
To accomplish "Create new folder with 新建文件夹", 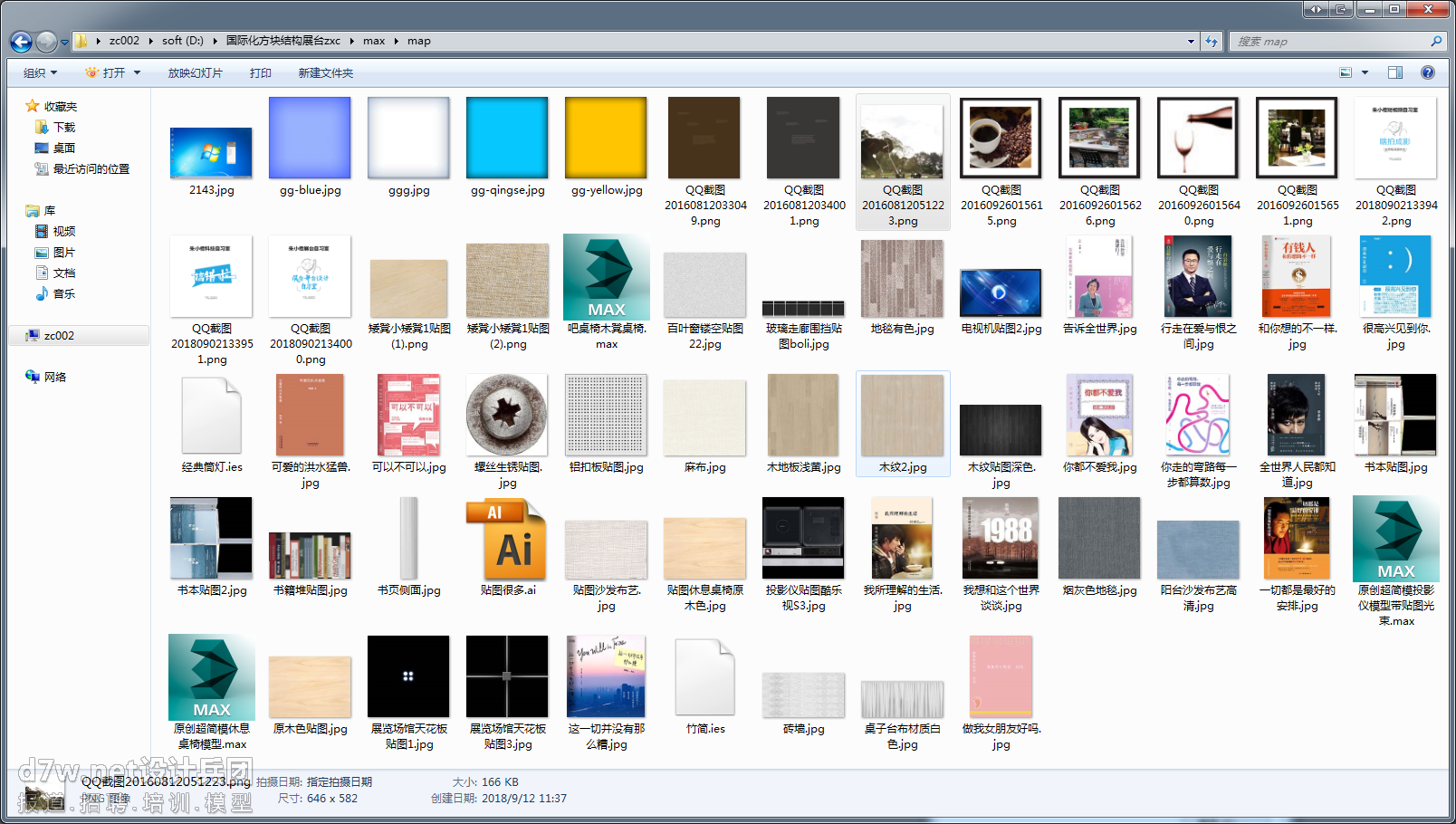I will pyautogui.click(x=326, y=72).
